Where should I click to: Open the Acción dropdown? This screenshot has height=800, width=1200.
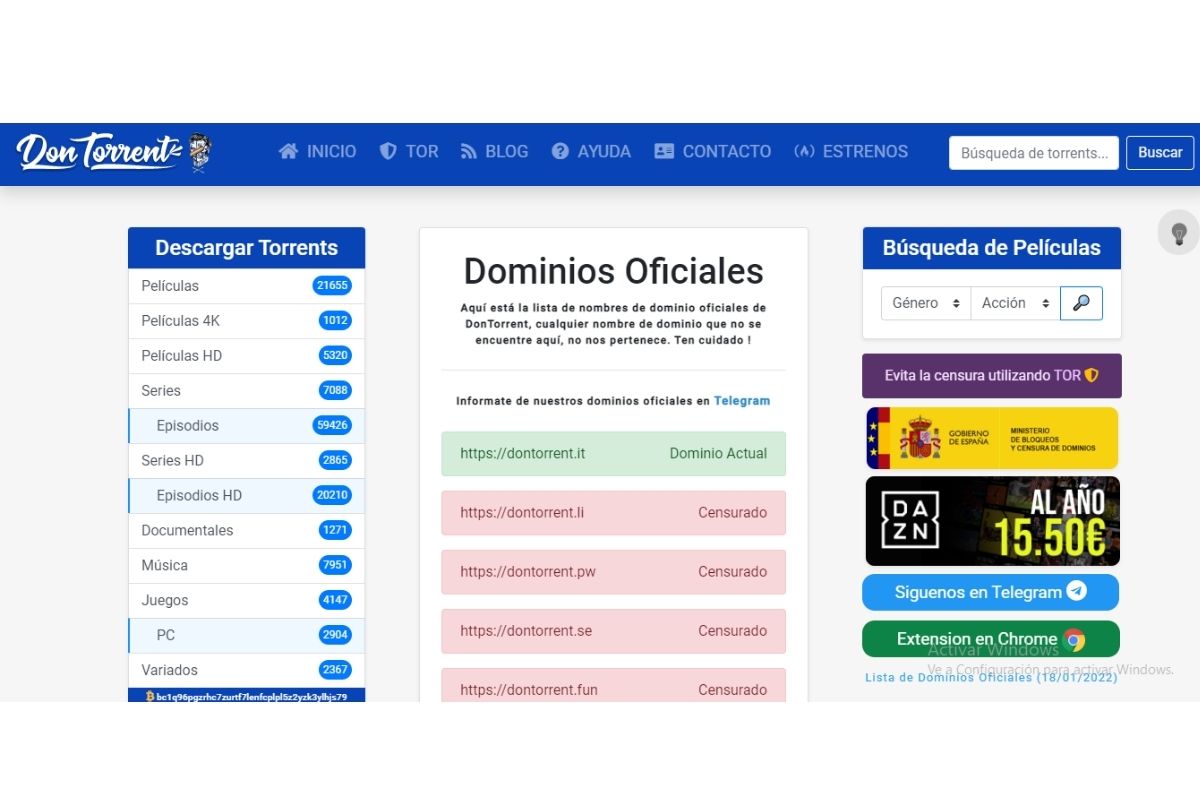(1015, 303)
